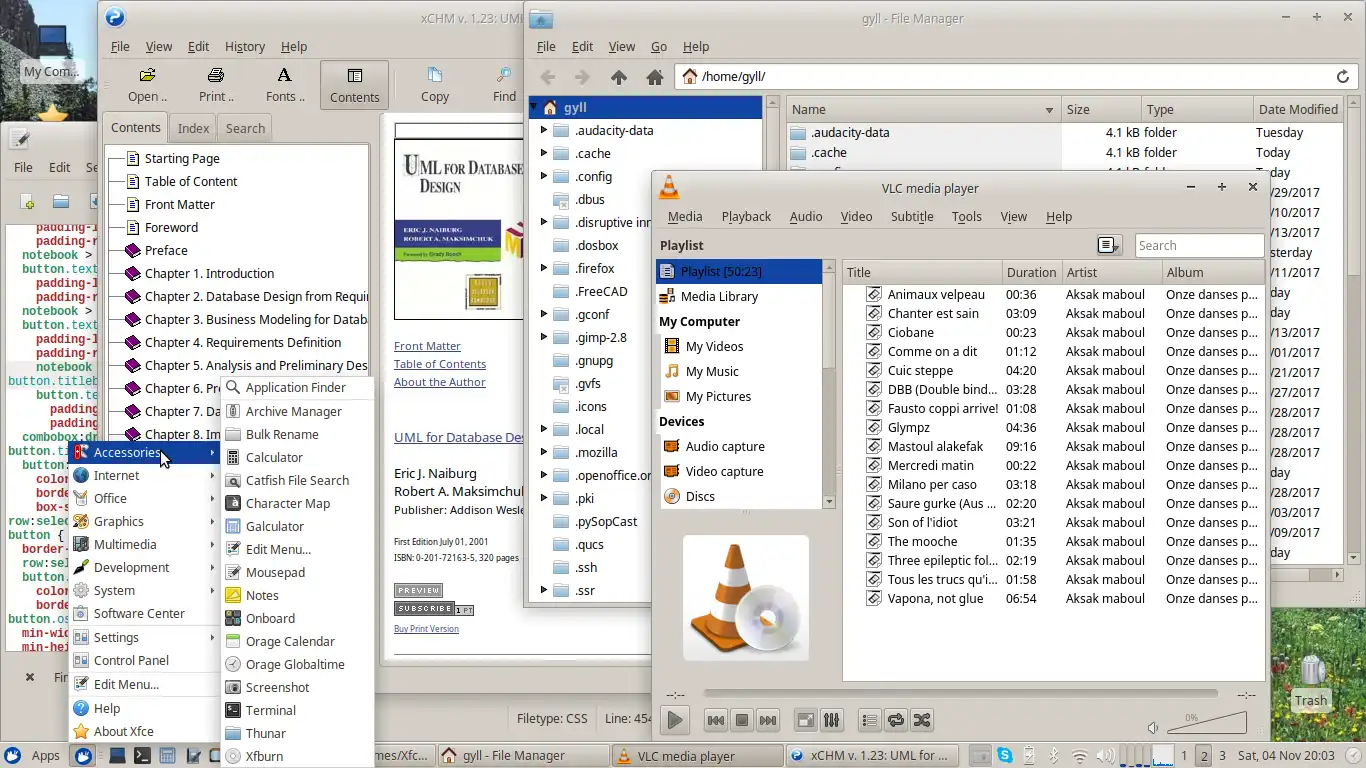Follow the About the Author link
Screen dimensions: 1366x768
[x=440, y=382]
